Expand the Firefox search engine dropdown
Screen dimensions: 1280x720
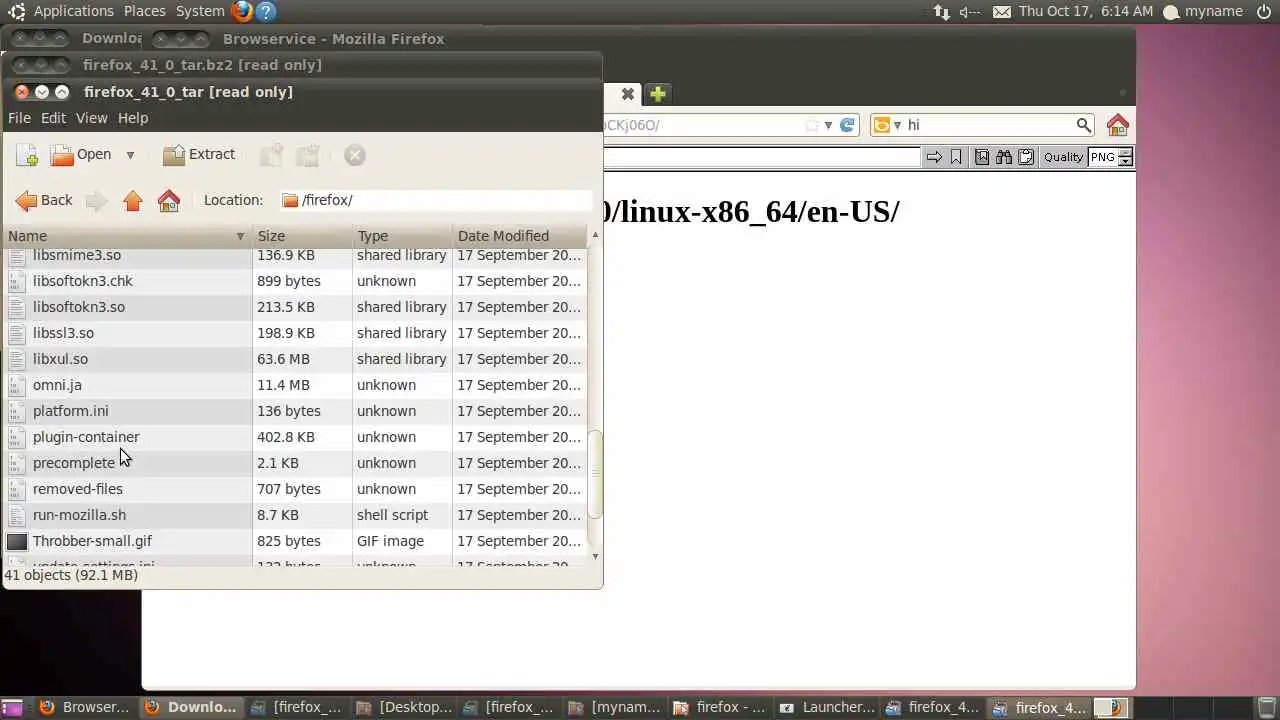(x=887, y=125)
